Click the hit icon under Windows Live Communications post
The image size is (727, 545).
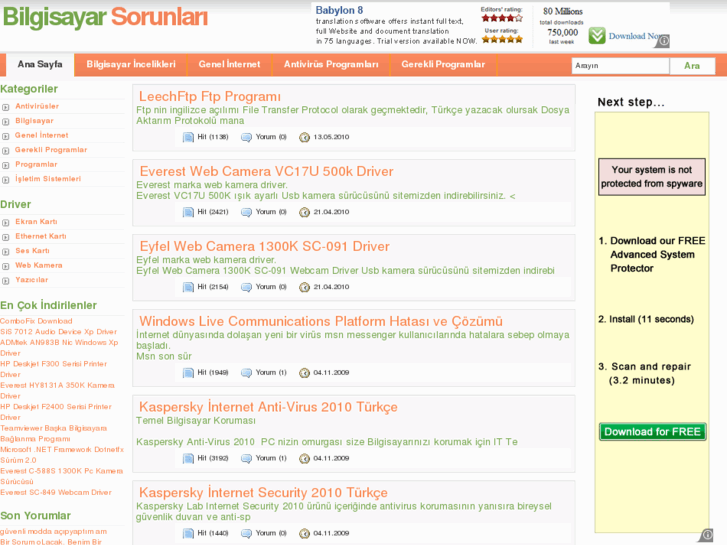click(x=188, y=372)
